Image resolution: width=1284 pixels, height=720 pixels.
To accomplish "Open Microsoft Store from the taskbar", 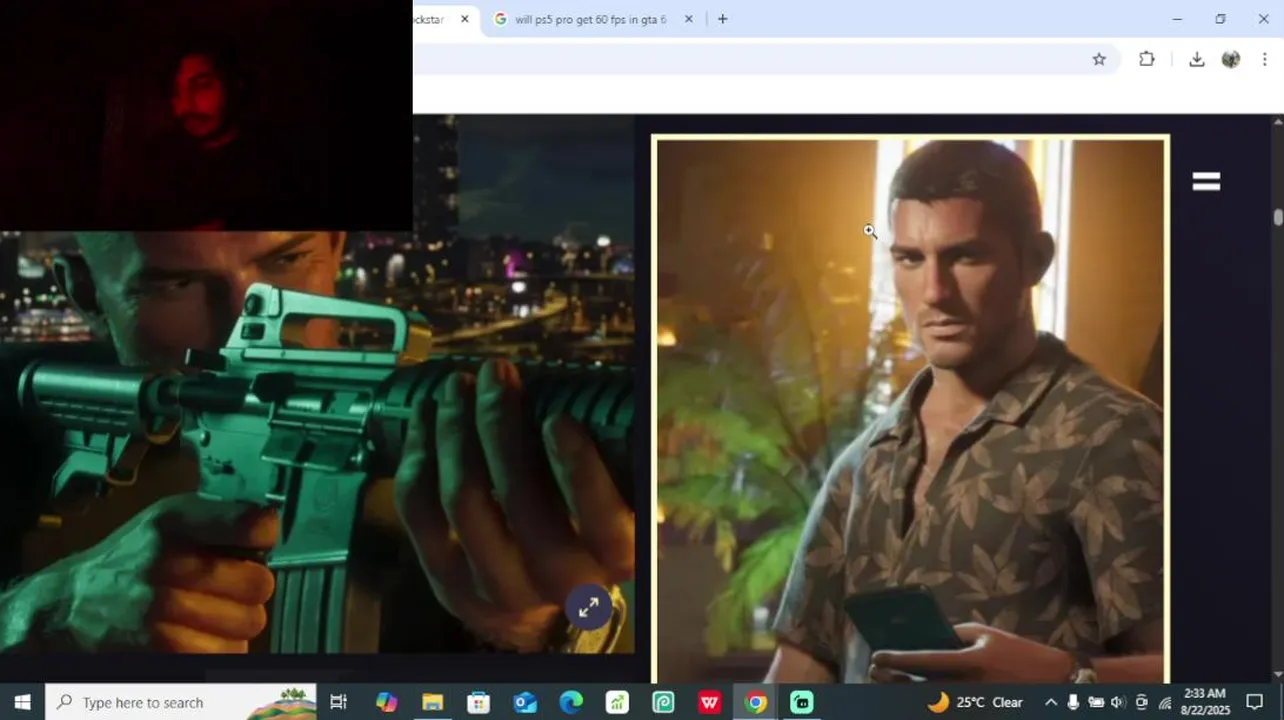I will (x=478, y=702).
